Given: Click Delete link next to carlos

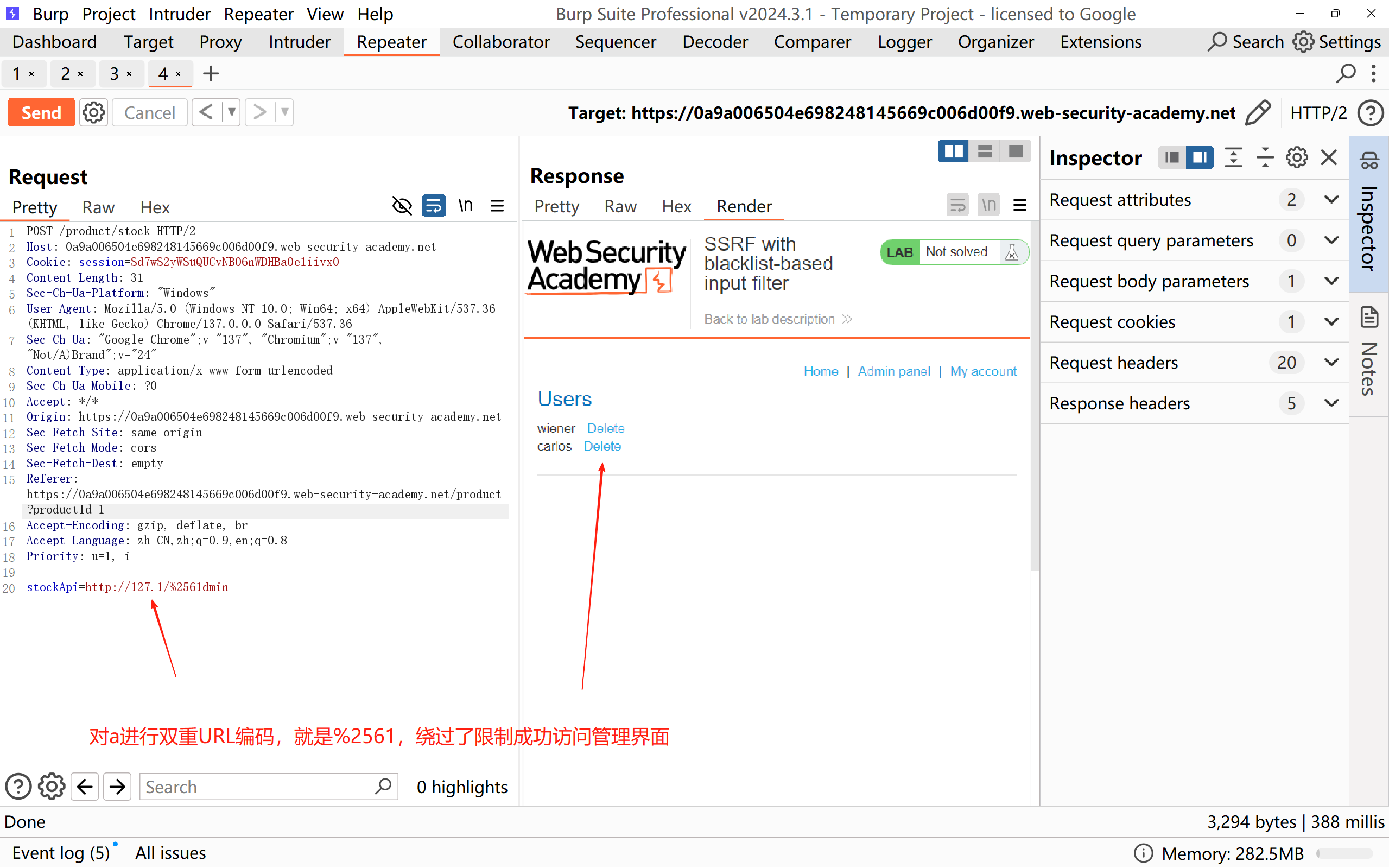Looking at the screenshot, I should pyautogui.click(x=602, y=446).
